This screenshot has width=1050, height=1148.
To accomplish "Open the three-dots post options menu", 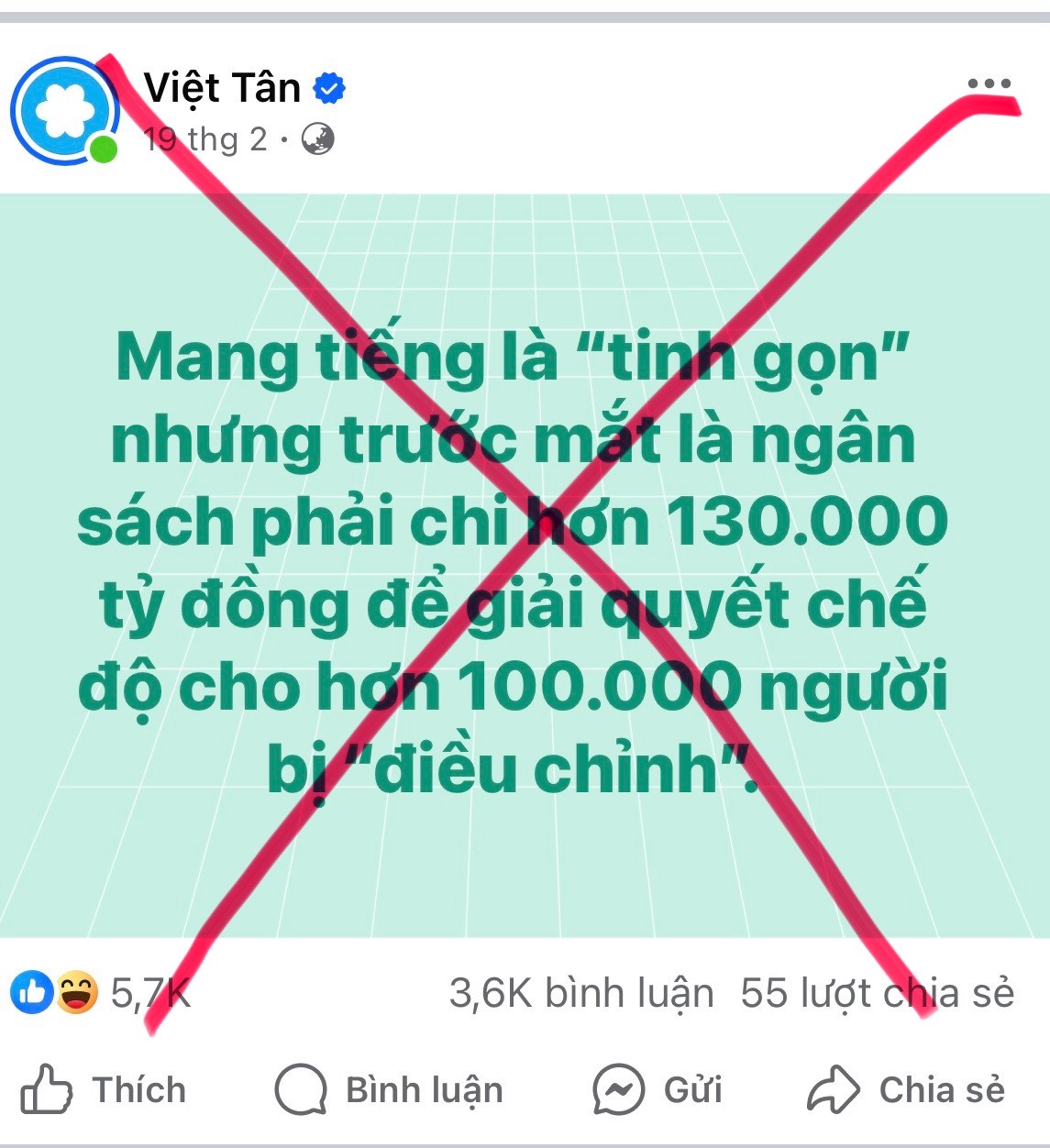I will pyautogui.click(x=989, y=84).
